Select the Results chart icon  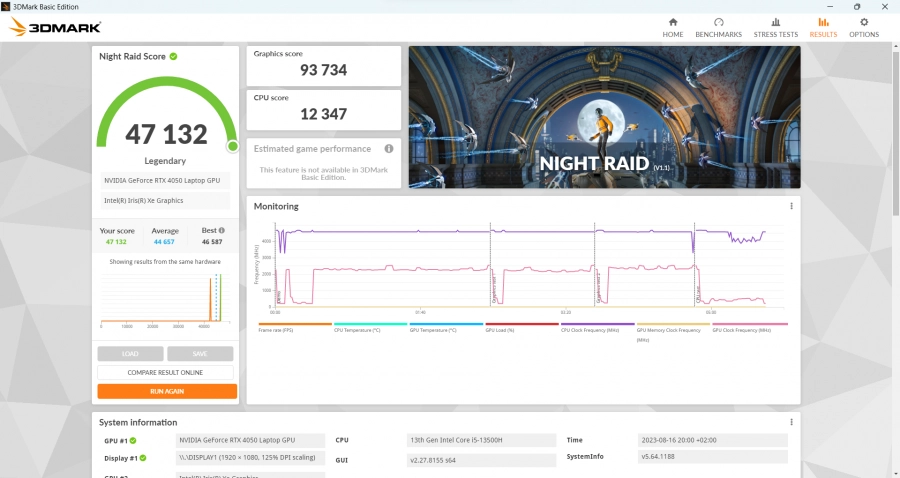click(823, 22)
